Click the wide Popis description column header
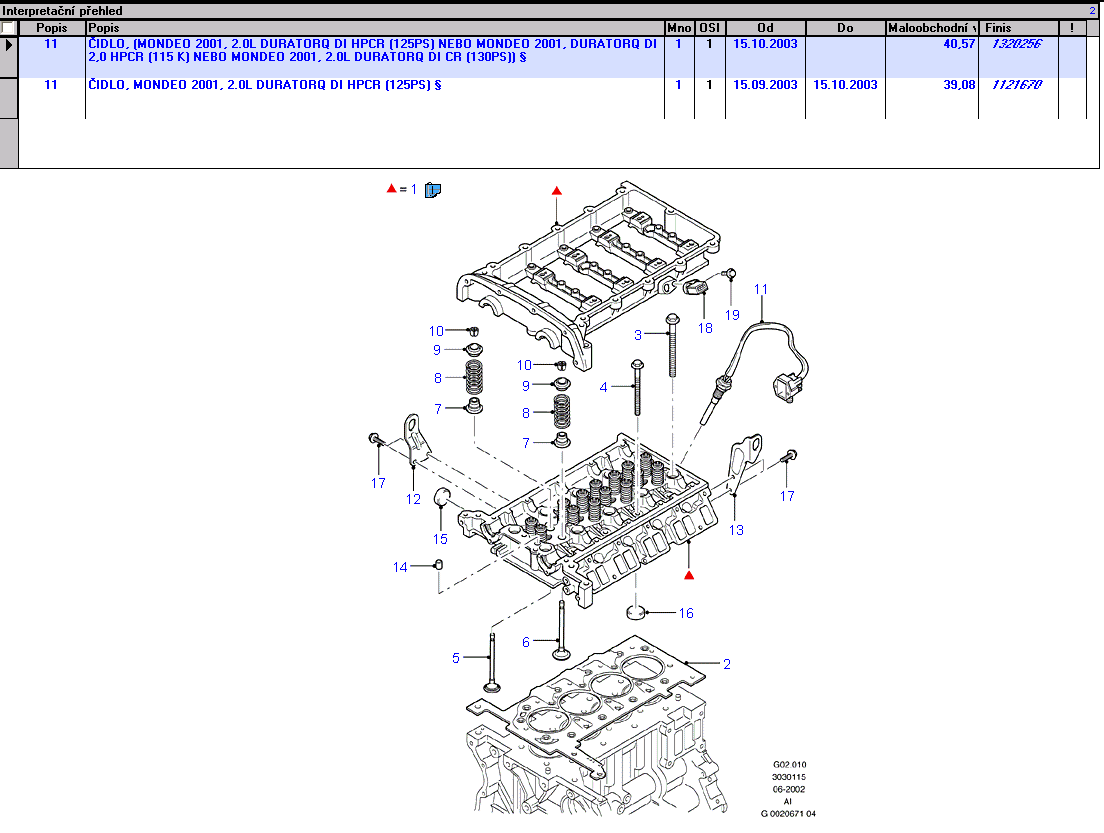Viewport: 1104px width, 833px height. point(375,28)
